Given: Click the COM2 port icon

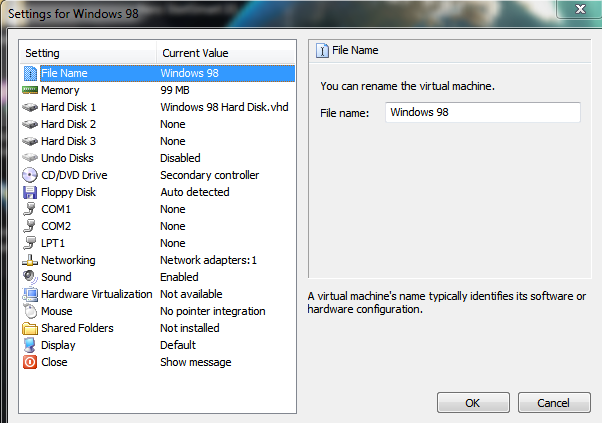Looking at the screenshot, I should tap(30, 226).
